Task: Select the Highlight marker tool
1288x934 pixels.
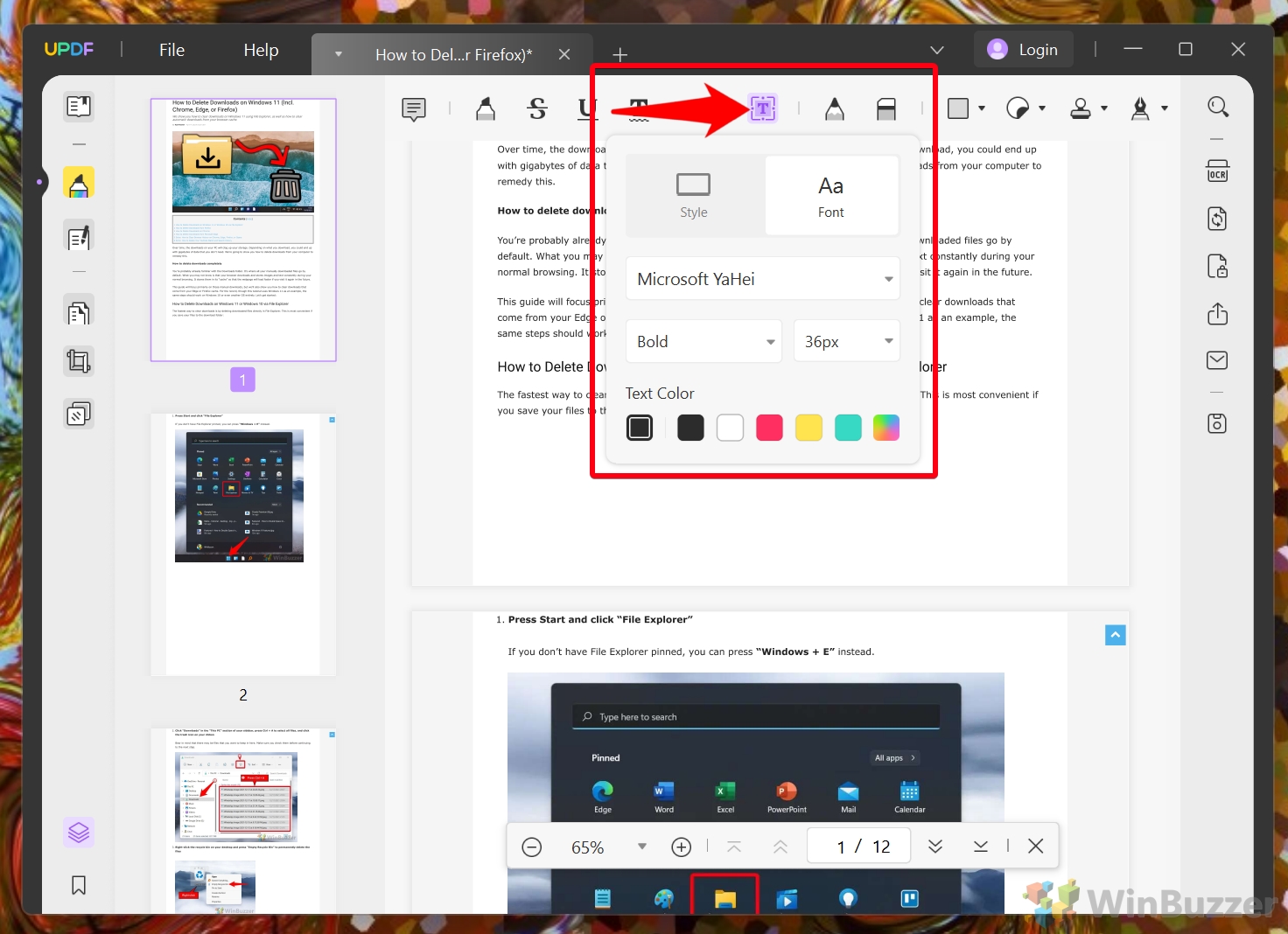Action: click(x=486, y=108)
